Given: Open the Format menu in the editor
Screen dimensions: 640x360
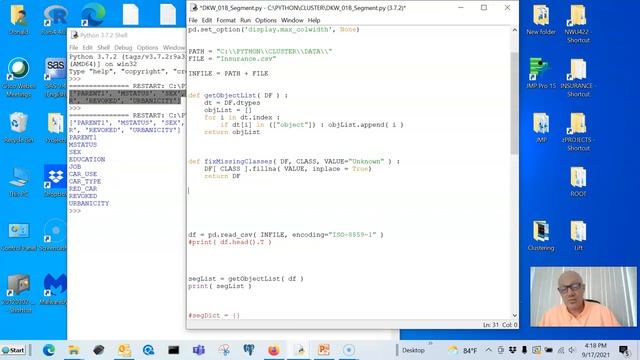Looking at the screenshot, I should 226,20.
